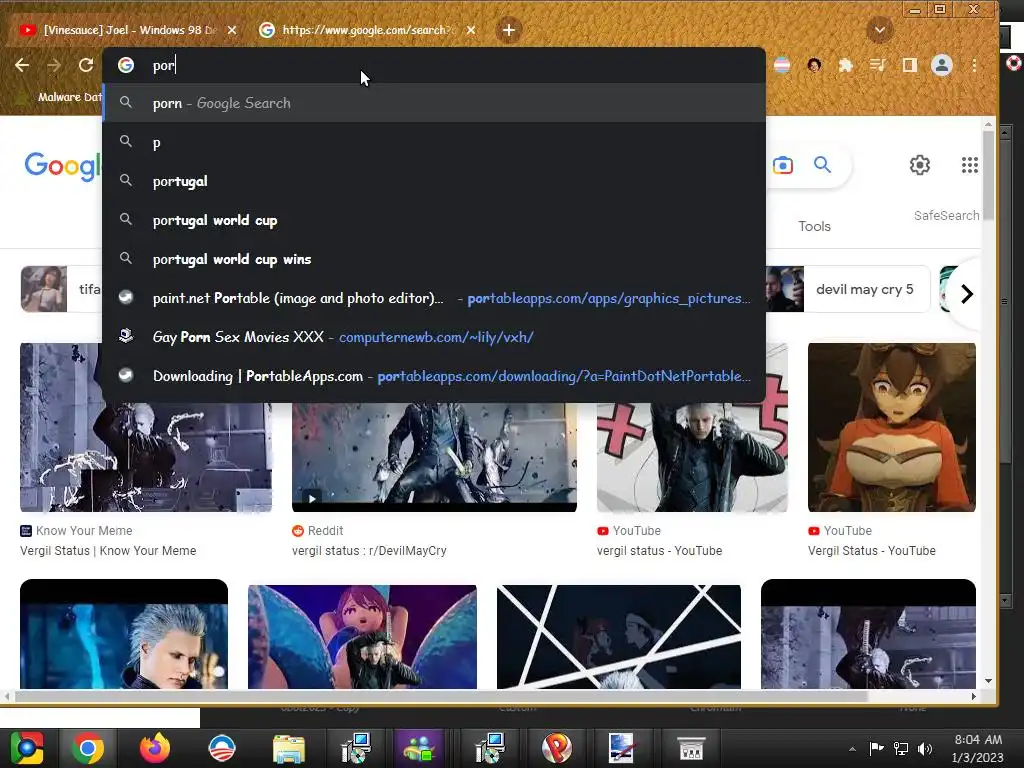The width and height of the screenshot is (1024, 768).
Task: Open the red P taskbar app
Action: pyautogui.click(x=556, y=748)
